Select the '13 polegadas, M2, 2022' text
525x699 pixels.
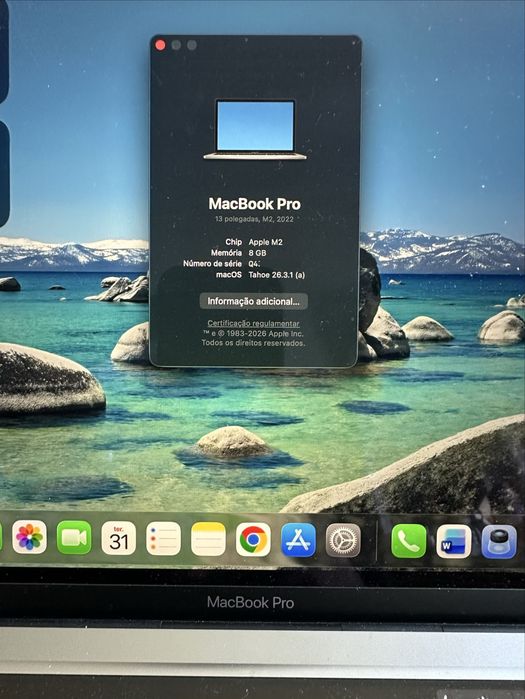coord(254,219)
